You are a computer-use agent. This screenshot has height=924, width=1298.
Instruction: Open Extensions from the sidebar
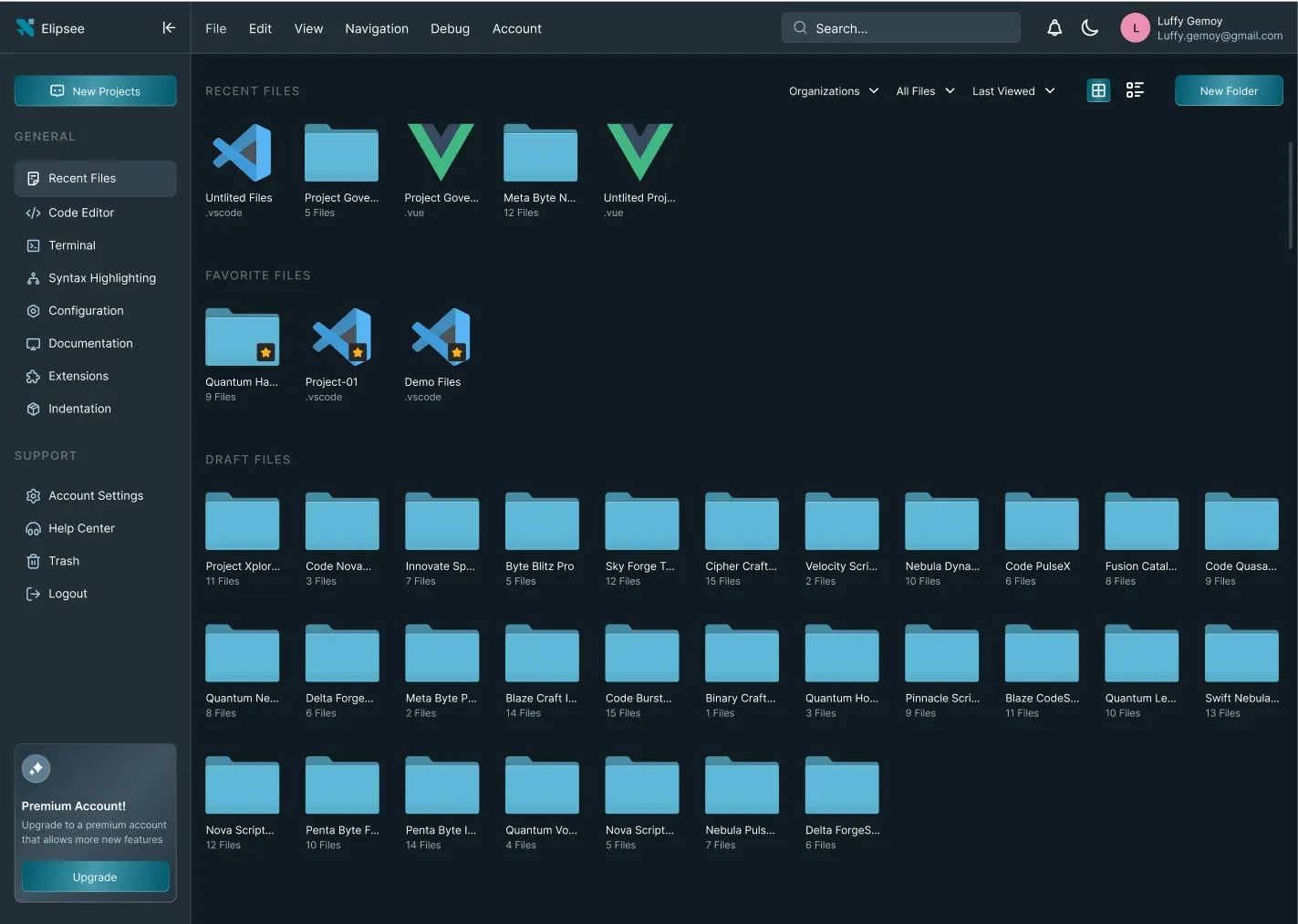(x=78, y=376)
